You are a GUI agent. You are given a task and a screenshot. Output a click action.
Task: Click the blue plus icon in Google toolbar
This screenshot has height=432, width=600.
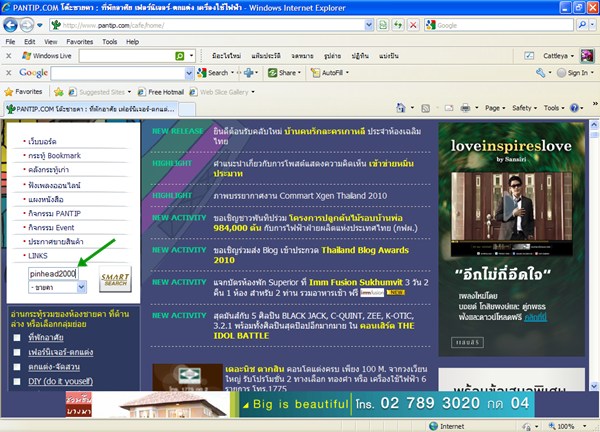[x=249, y=73]
